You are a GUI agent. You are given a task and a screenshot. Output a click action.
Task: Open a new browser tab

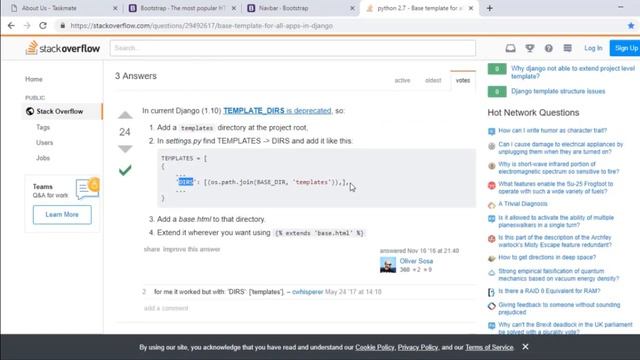click(490, 8)
